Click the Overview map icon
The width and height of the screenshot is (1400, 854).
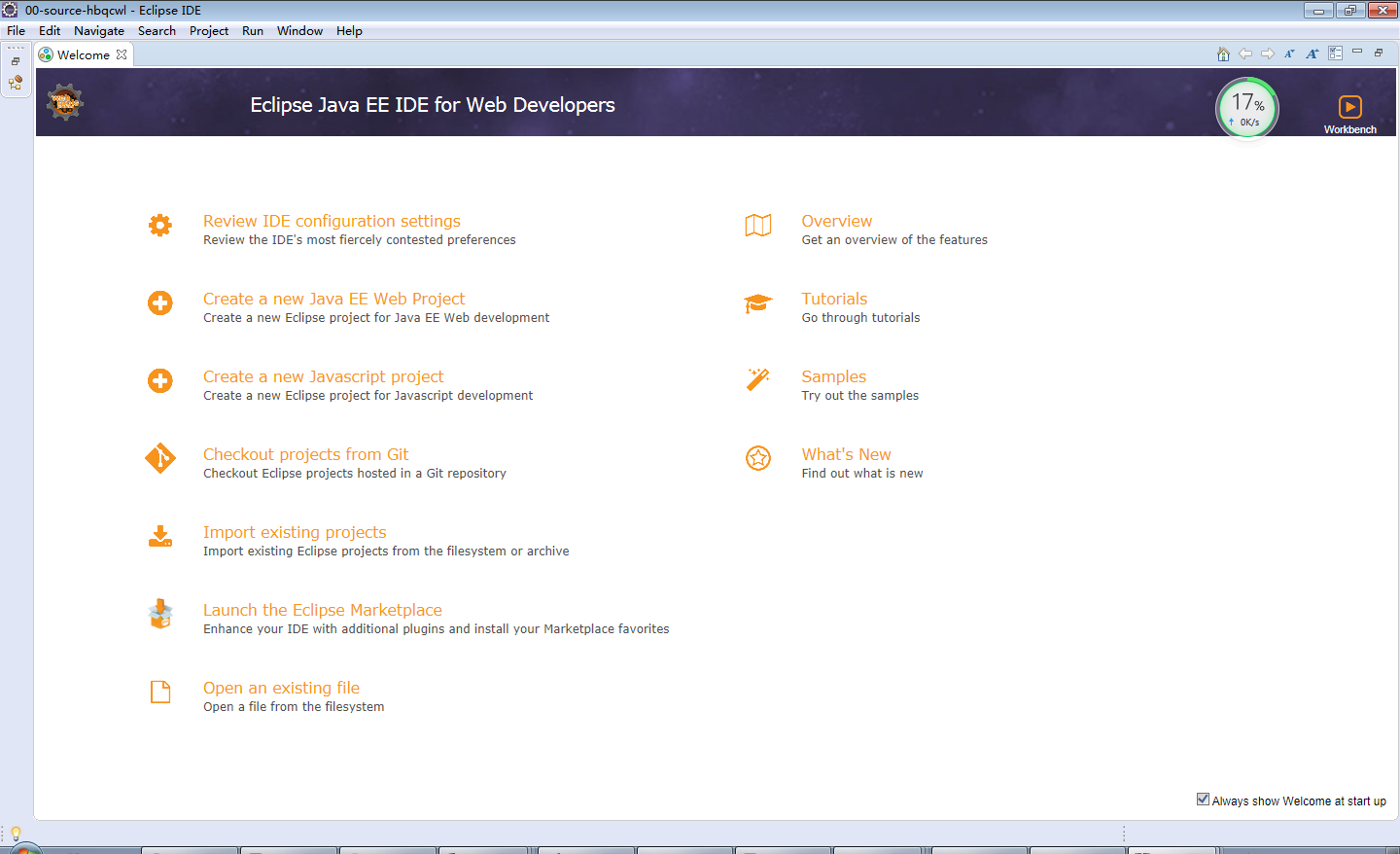click(x=758, y=226)
